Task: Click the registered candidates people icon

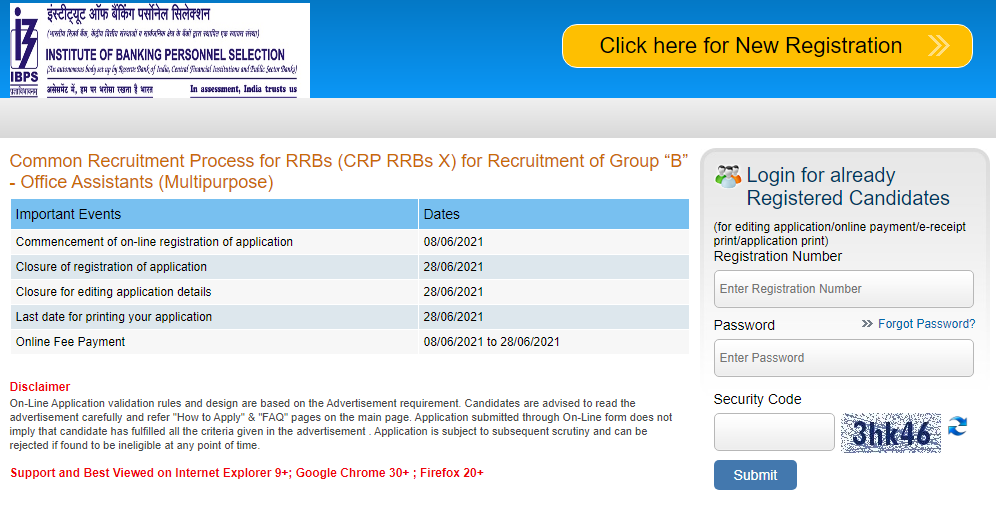Action: pos(727,176)
